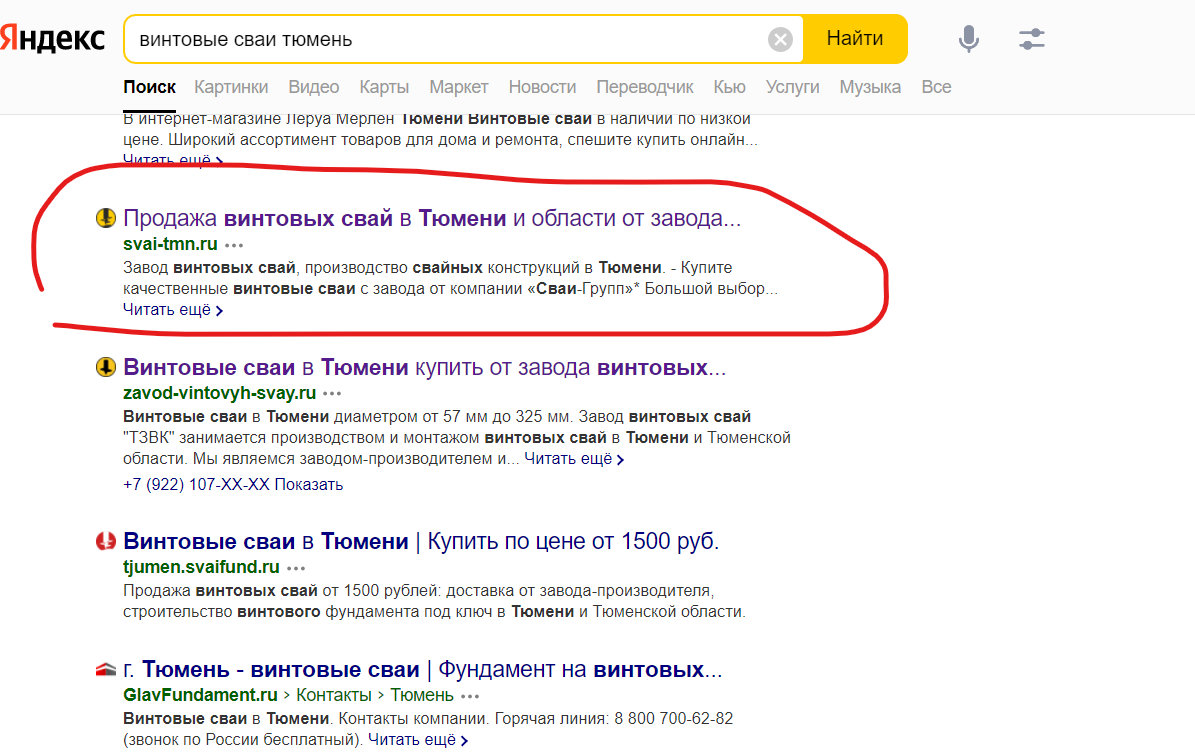Screen dimensions: 1195x756
Task: Expand Читать ещё under Леруа Мерлен snippet
Action: point(172,160)
